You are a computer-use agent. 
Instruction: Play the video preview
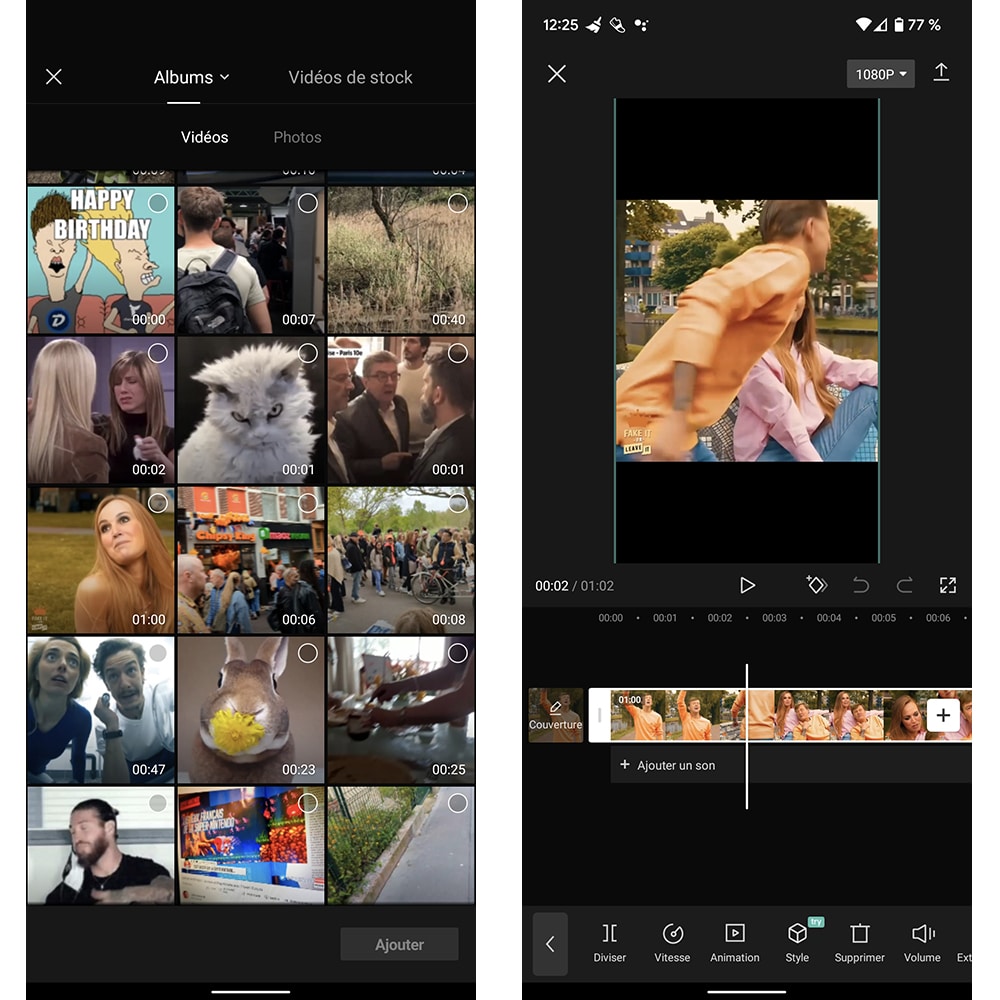point(747,585)
